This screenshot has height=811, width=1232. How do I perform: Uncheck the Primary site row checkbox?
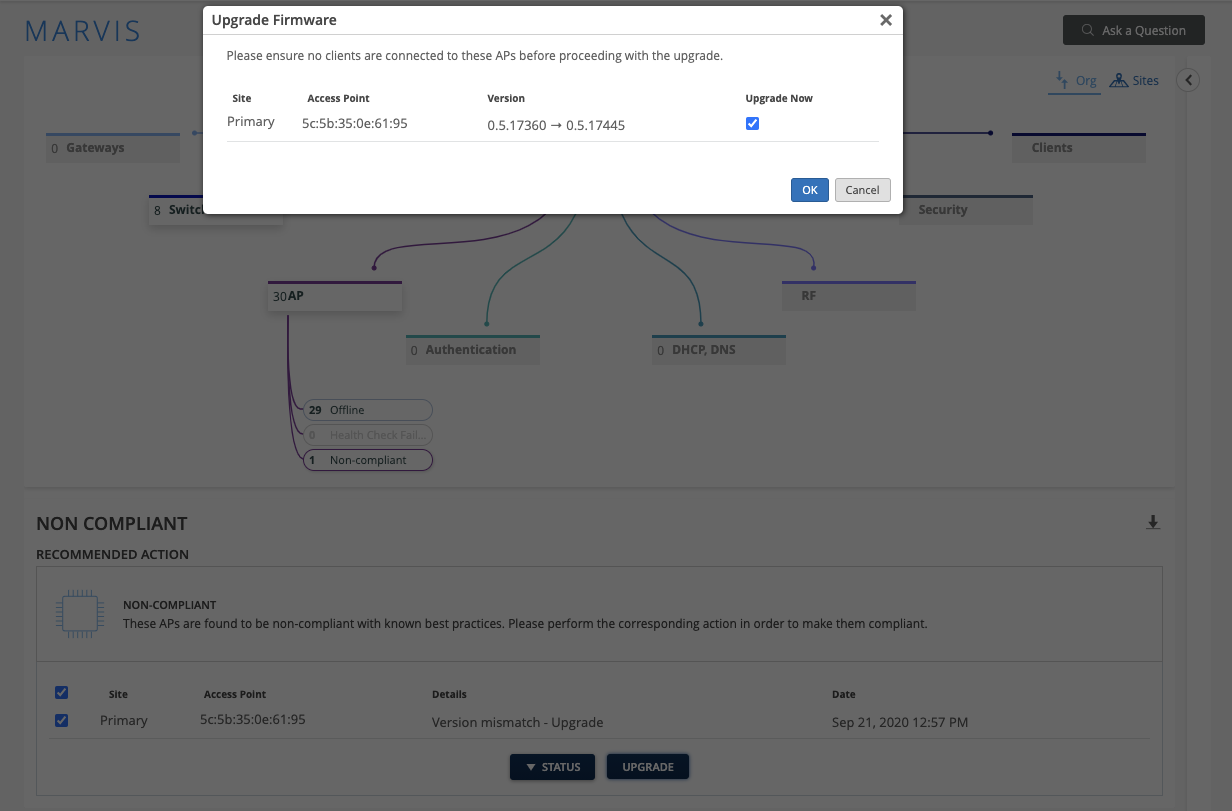[62, 721]
